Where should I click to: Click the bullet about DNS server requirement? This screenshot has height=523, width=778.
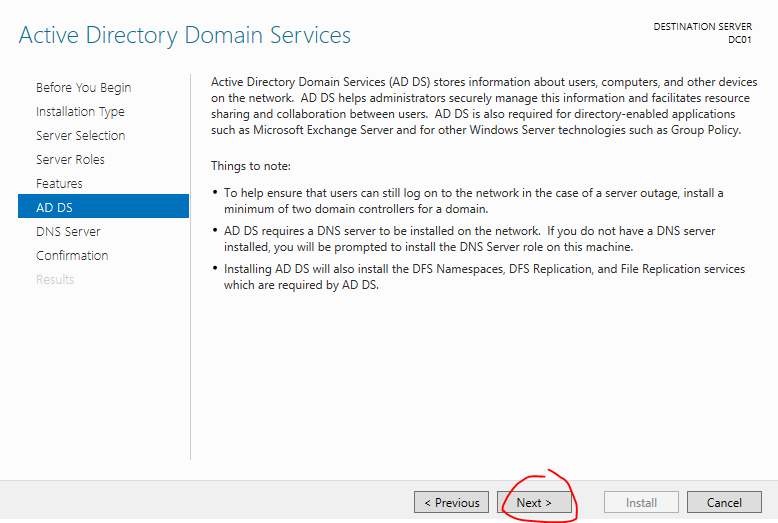tap(469, 239)
